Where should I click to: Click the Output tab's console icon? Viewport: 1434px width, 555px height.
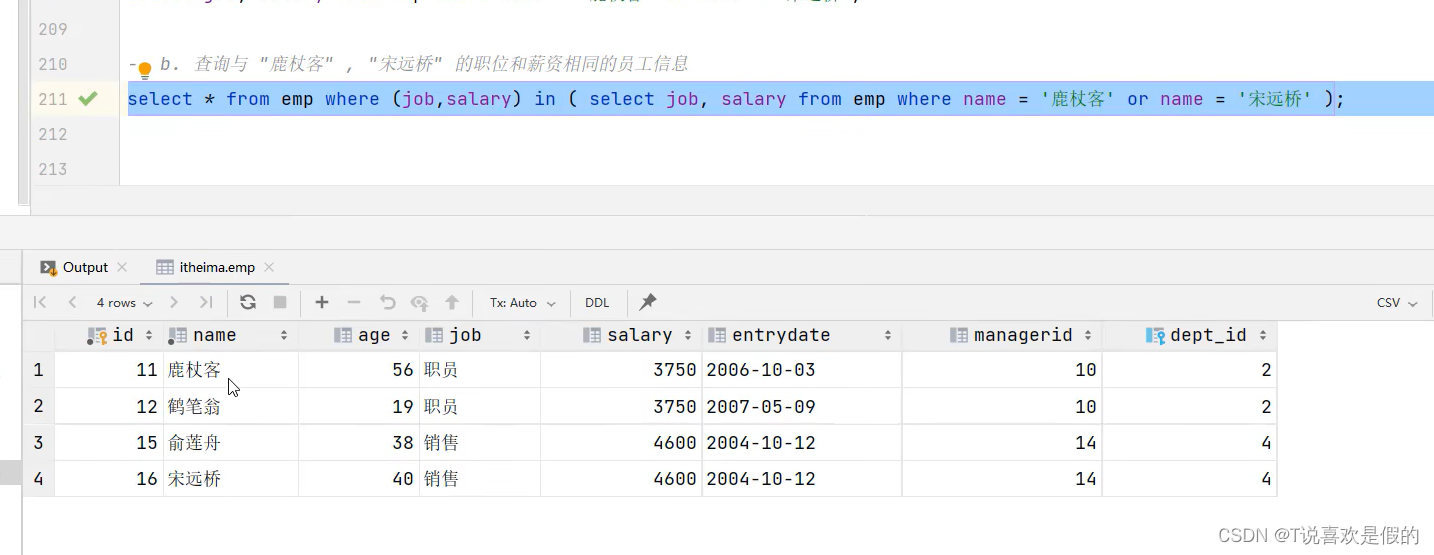48,268
